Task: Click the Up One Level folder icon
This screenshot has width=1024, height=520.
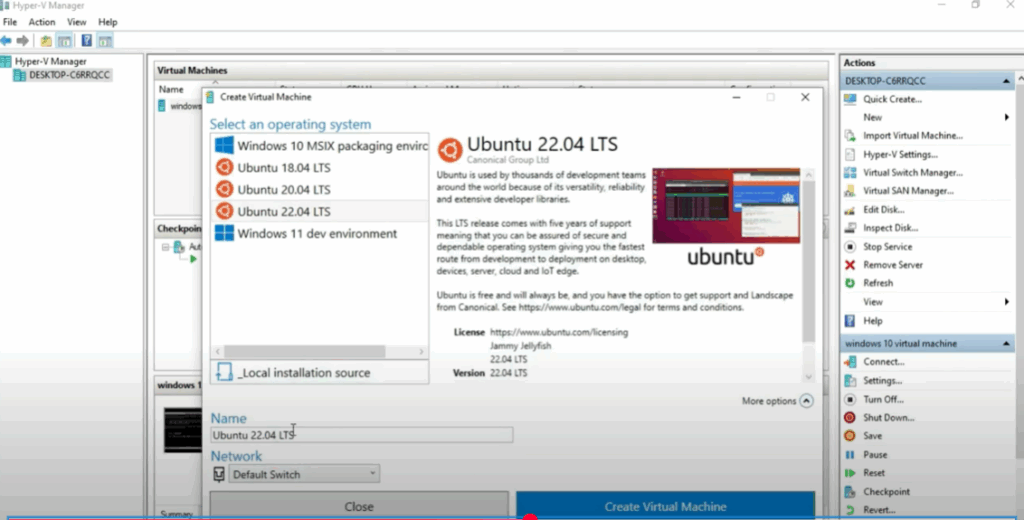Action: (46, 41)
